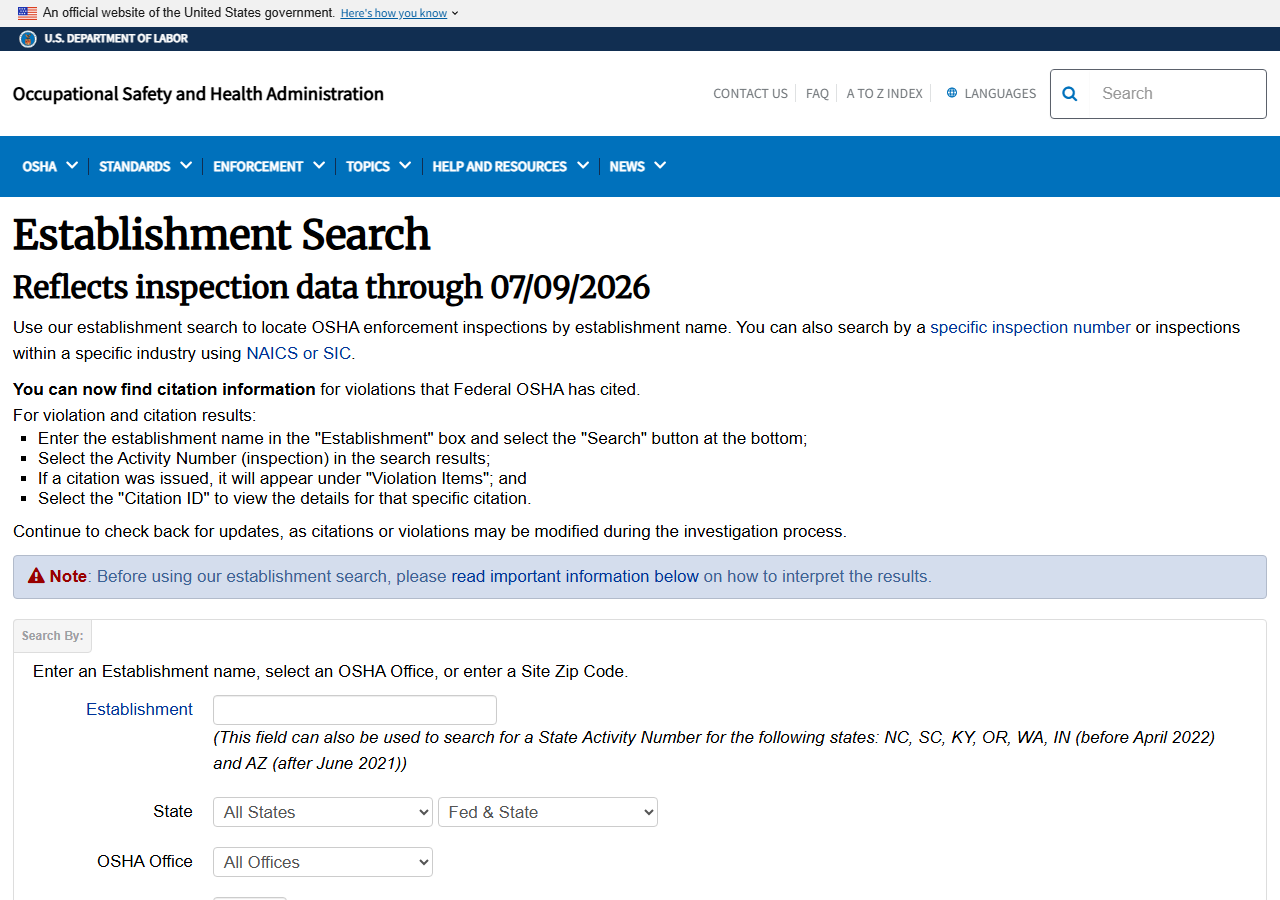Open the All Offices dropdown
Screen dimensions: 1280x900
click(323, 862)
